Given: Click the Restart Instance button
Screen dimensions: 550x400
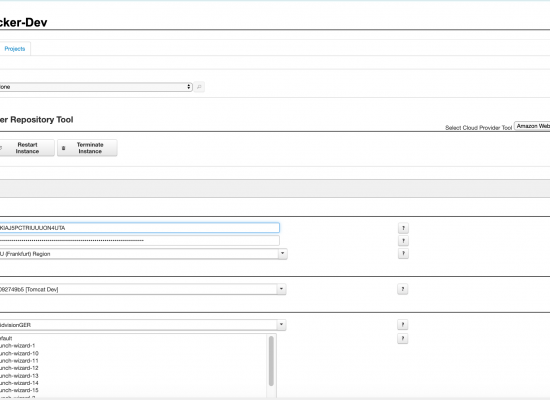Looking at the screenshot, I should pos(27,148).
